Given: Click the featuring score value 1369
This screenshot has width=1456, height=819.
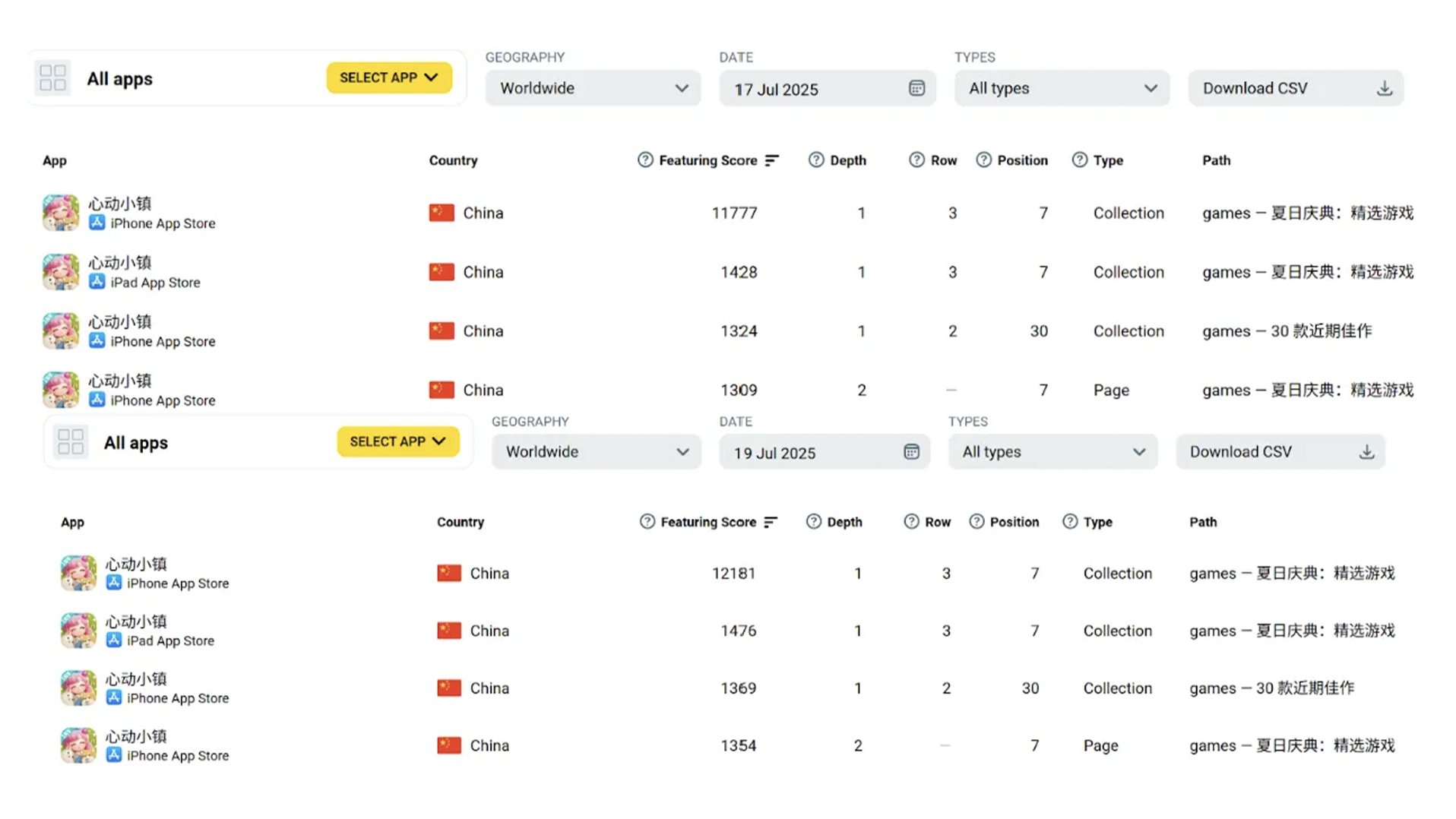Looking at the screenshot, I should tap(738, 688).
